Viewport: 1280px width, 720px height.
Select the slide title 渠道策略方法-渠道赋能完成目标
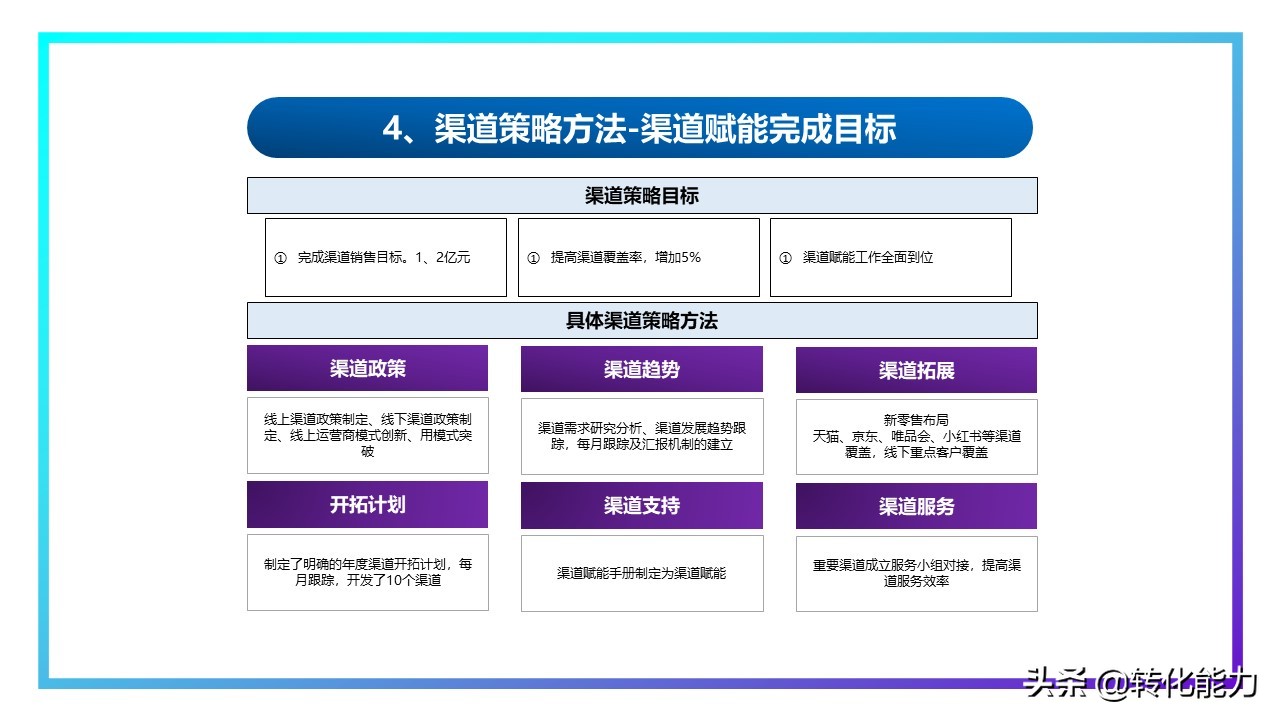click(x=640, y=128)
